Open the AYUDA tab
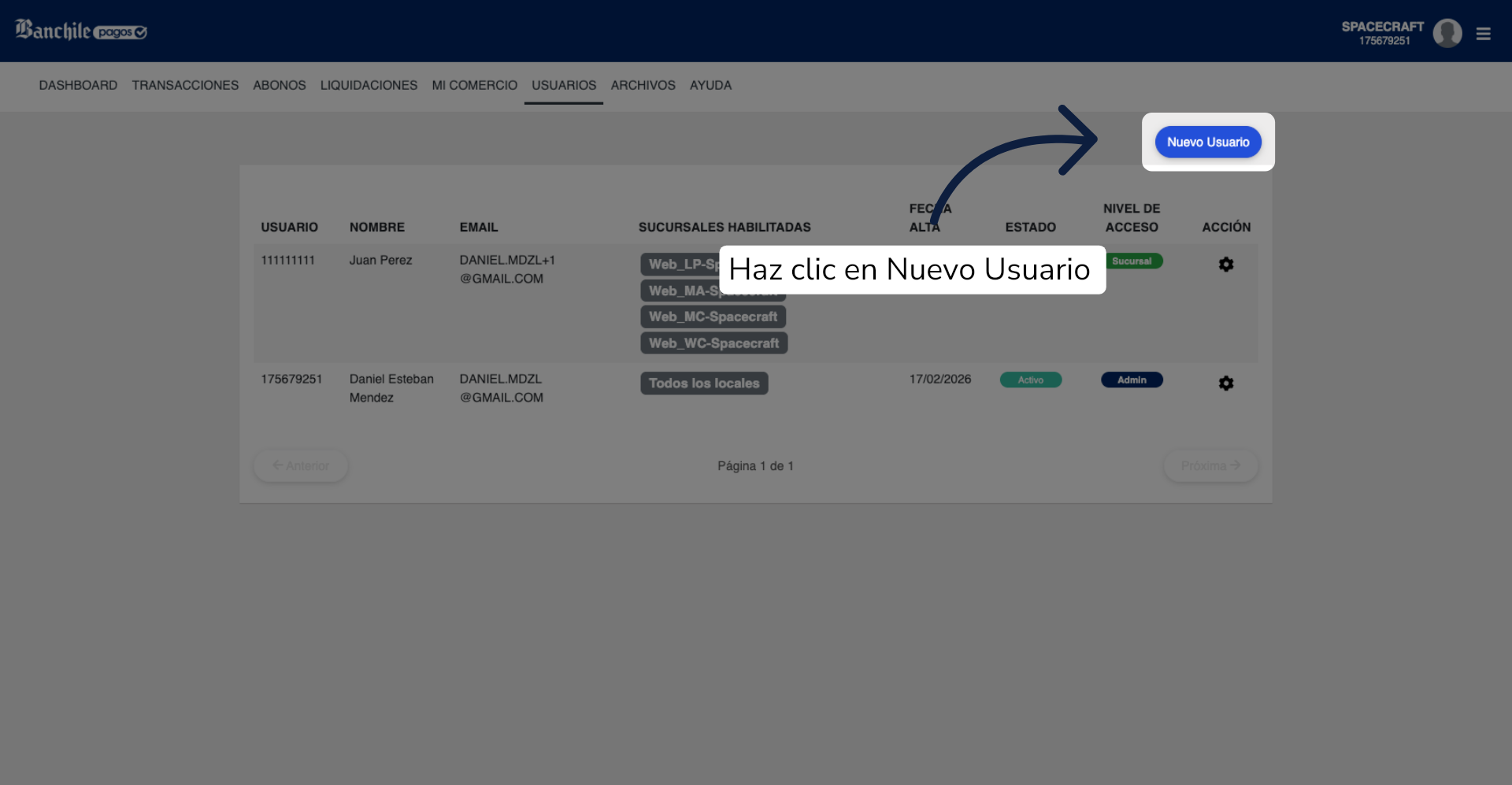The image size is (1512, 785). (711, 85)
